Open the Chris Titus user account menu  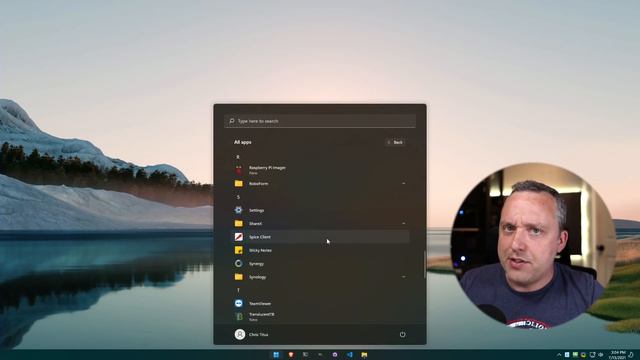point(251,334)
